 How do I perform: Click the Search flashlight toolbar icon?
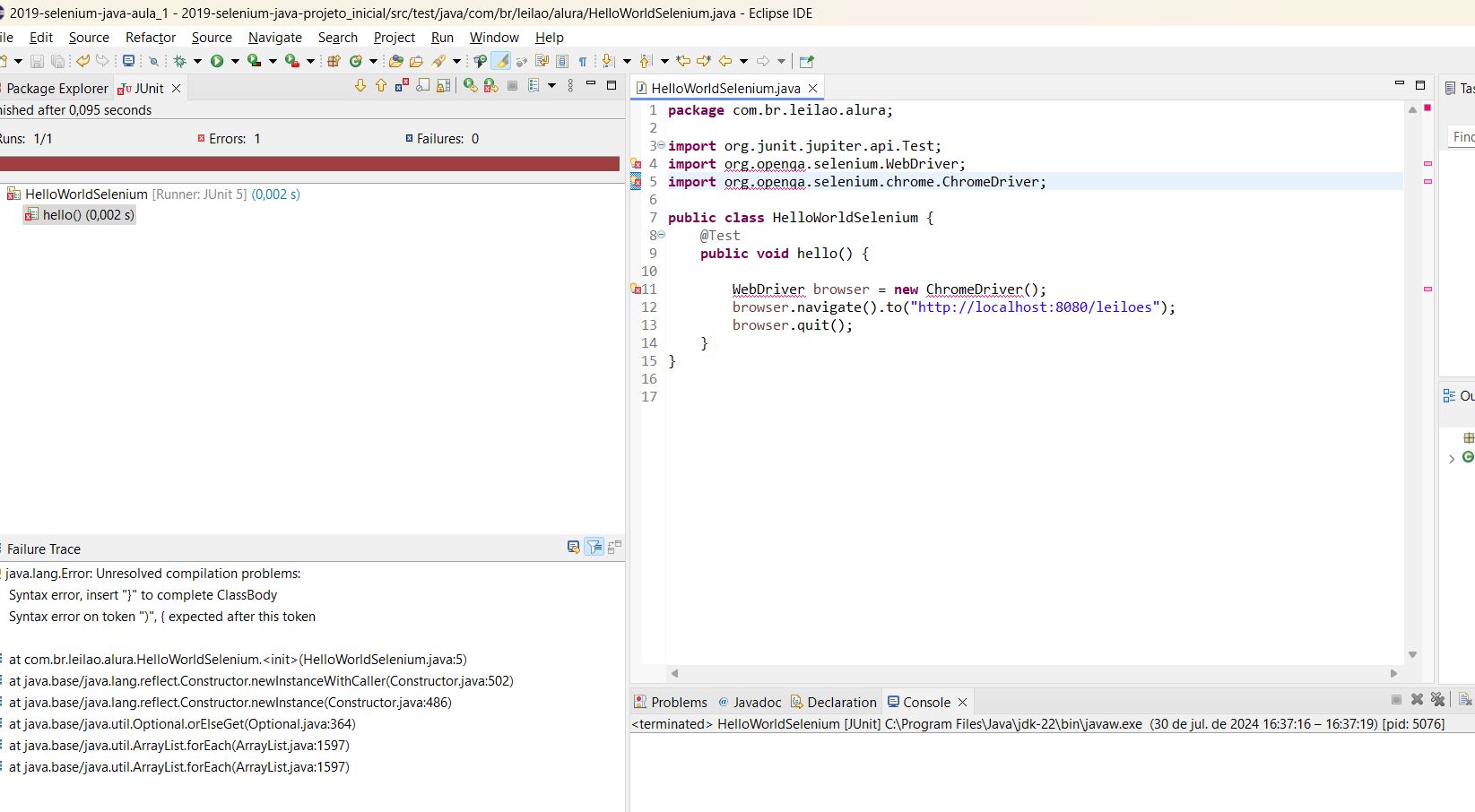pos(438,61)
